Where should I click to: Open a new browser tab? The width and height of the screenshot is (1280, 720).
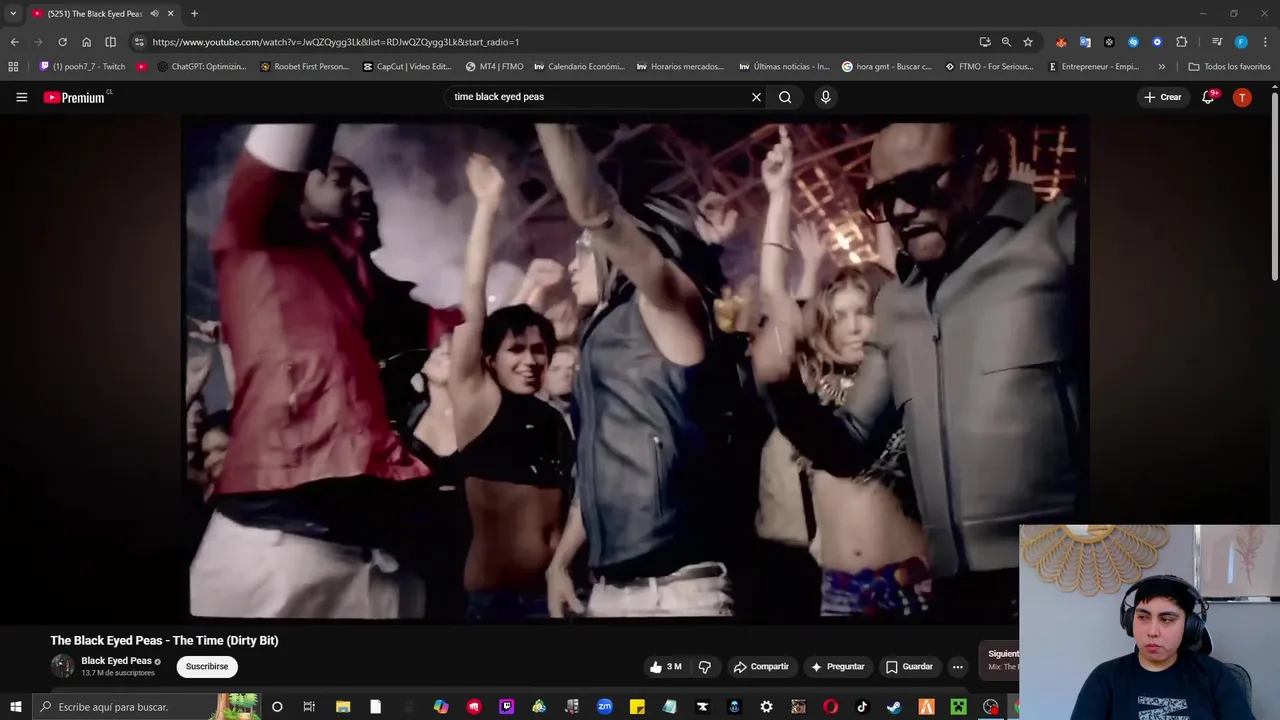point(194,13)
